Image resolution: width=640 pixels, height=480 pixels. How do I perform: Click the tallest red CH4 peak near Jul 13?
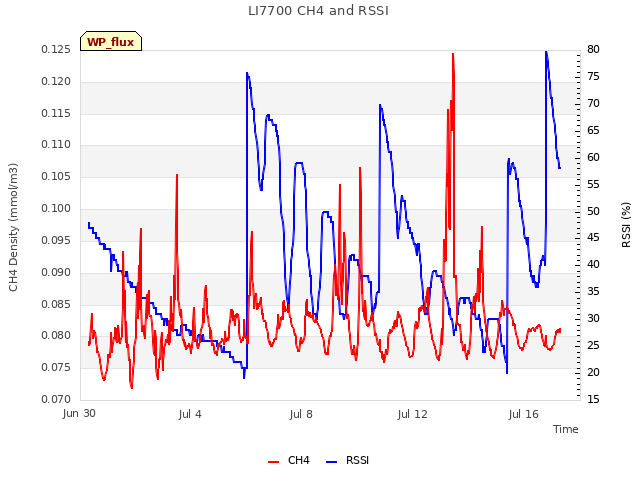coord(453,54)
